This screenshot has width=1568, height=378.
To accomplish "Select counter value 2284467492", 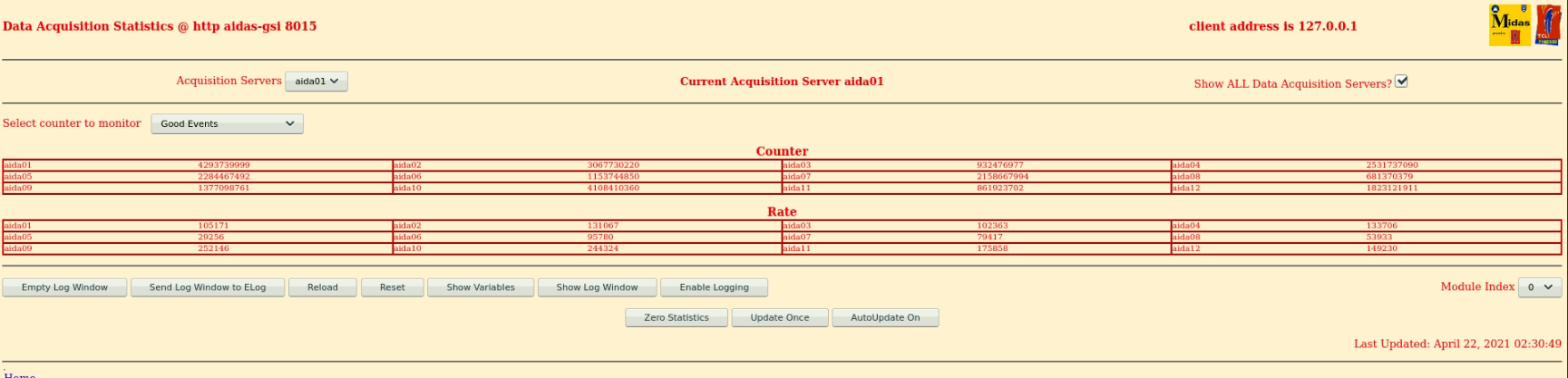I will pos(224,177).
